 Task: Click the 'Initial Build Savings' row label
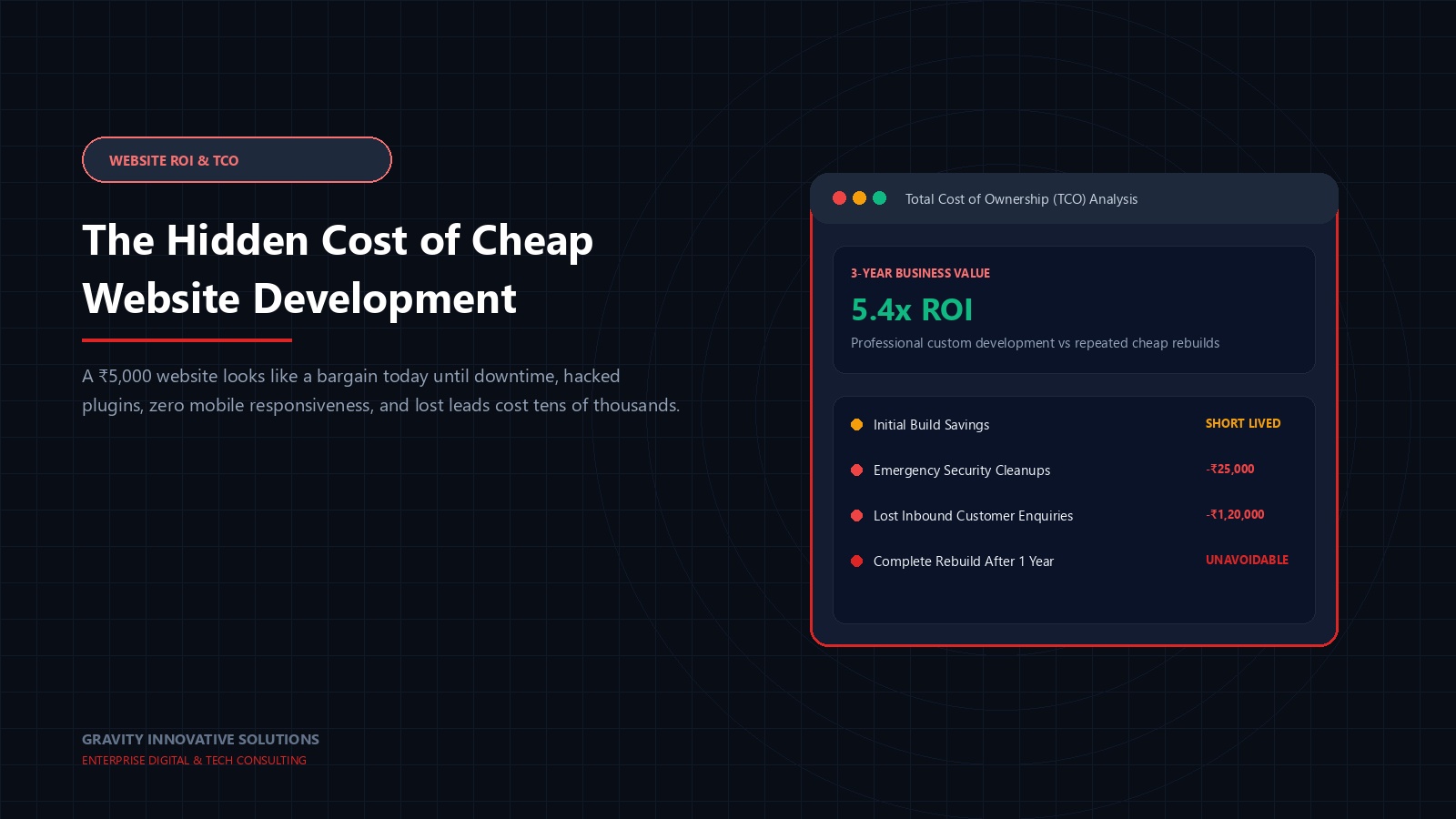(931, 425)
